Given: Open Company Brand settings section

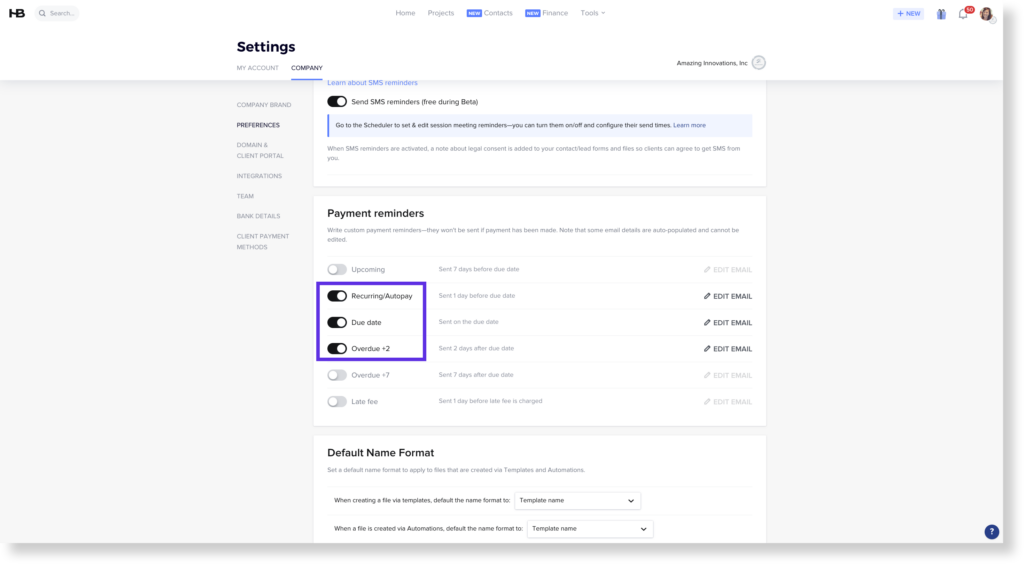Looking at the screenshot, I should click(264, 105).
